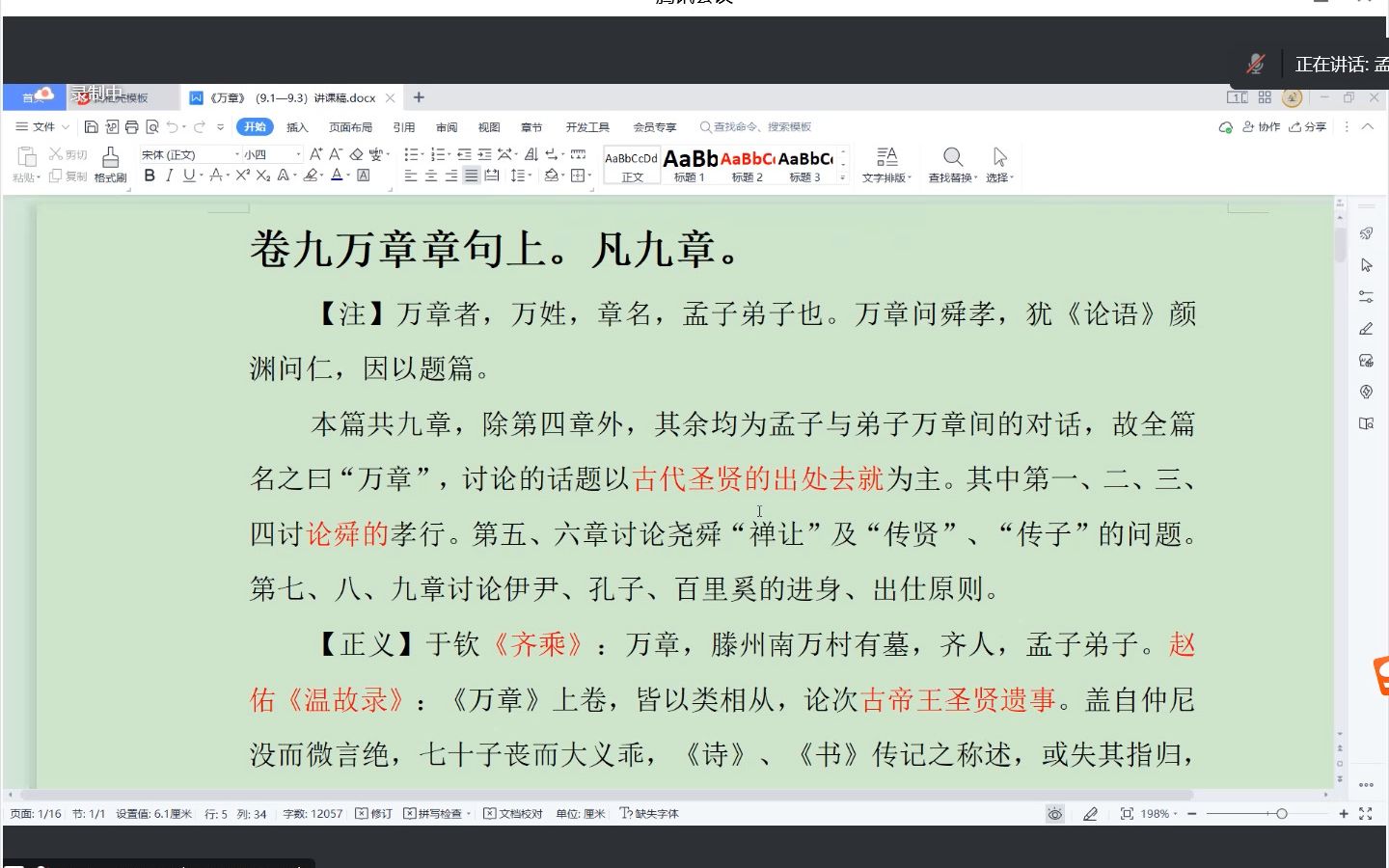
Task: Click the character border boxed-A icon
Action: tap(364, 176)
